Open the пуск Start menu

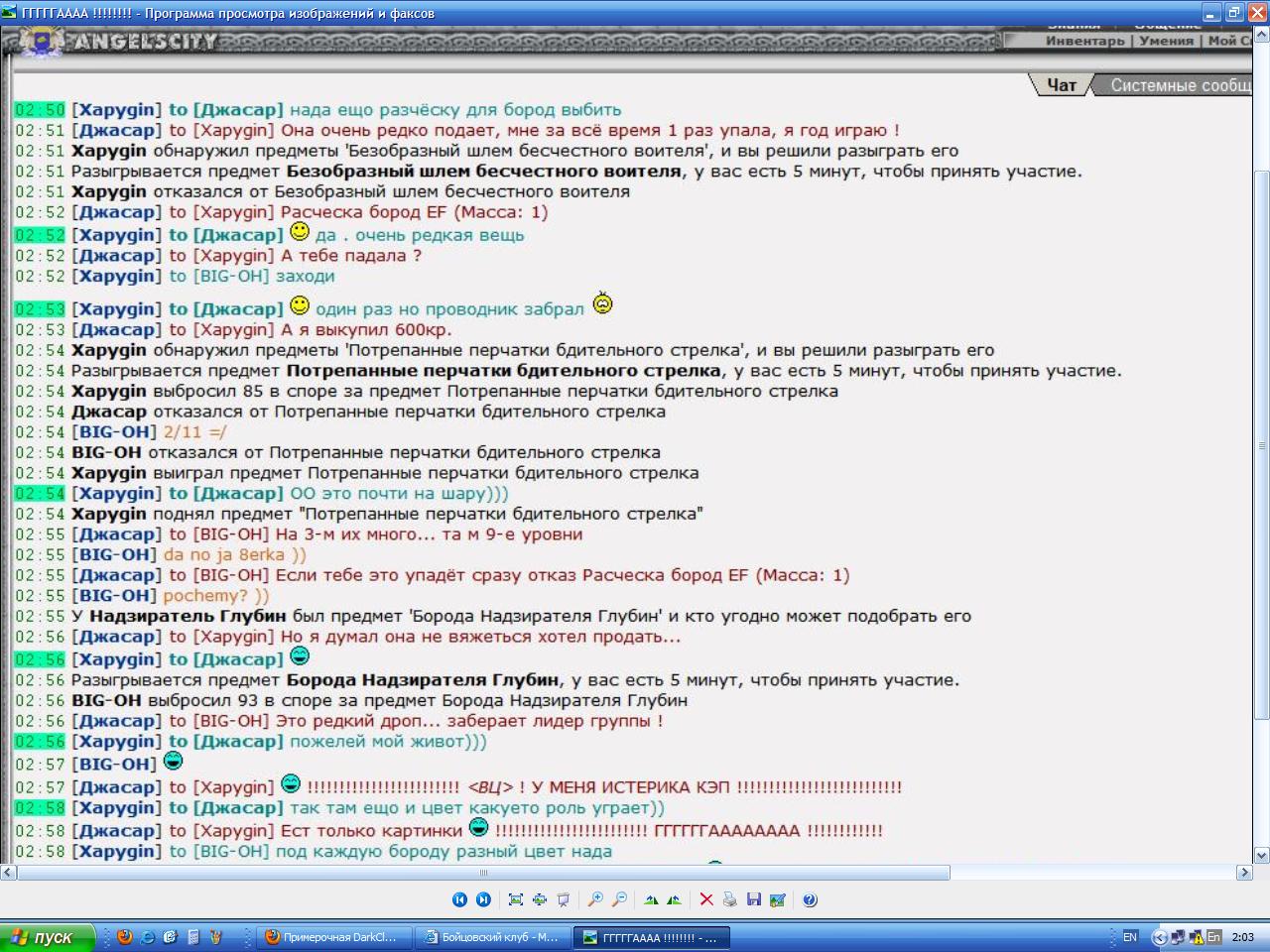(x=48, y=937)
